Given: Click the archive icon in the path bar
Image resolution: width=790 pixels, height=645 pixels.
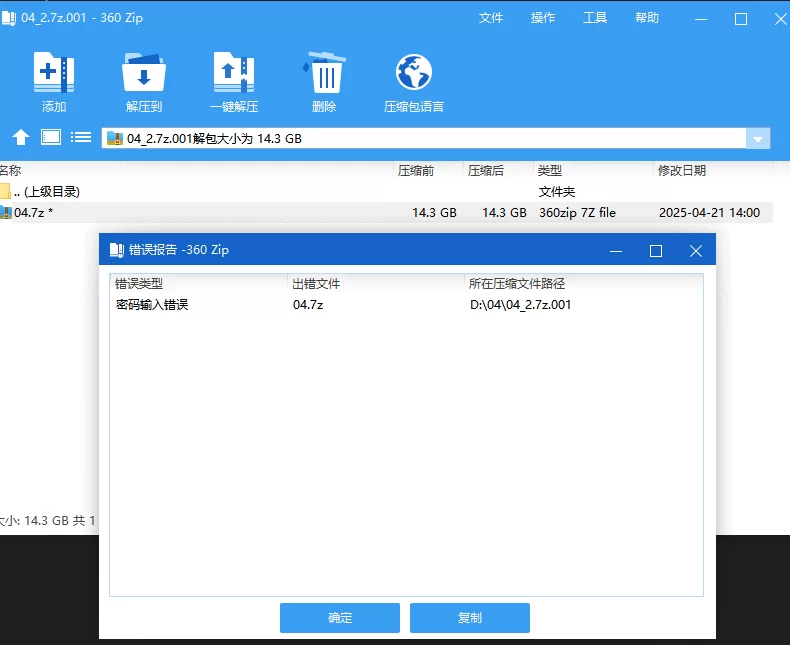Looking at the screenshot, I should pos(115,139).
